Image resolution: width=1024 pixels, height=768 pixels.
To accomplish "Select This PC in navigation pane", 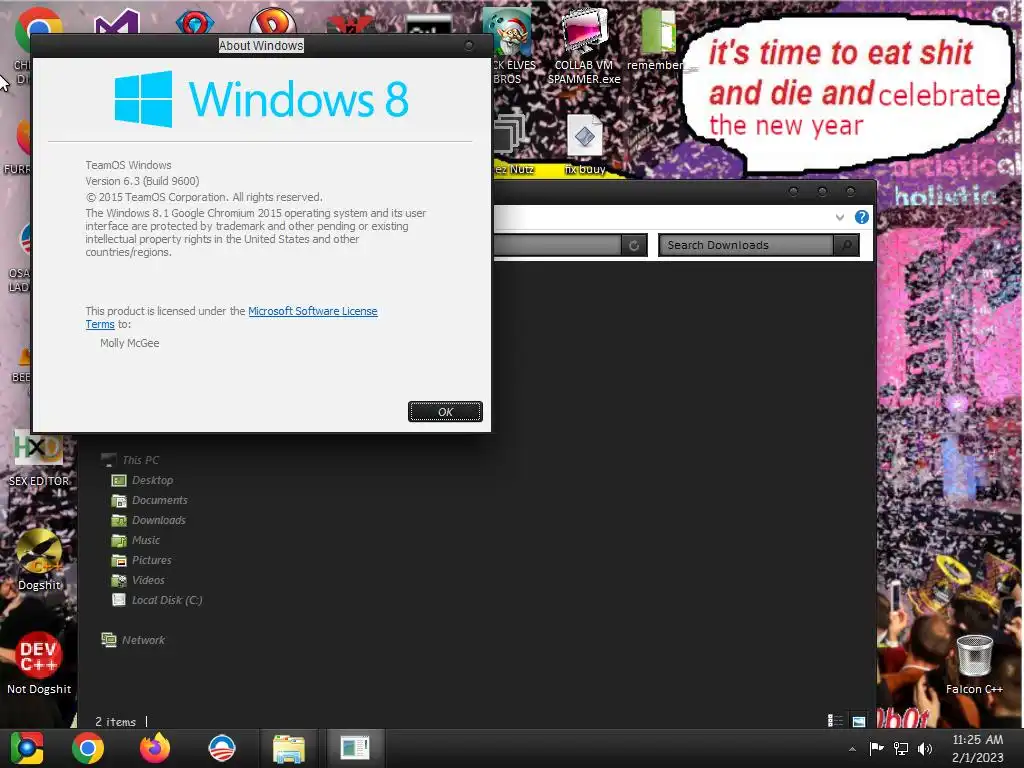I will pos(131,460).
